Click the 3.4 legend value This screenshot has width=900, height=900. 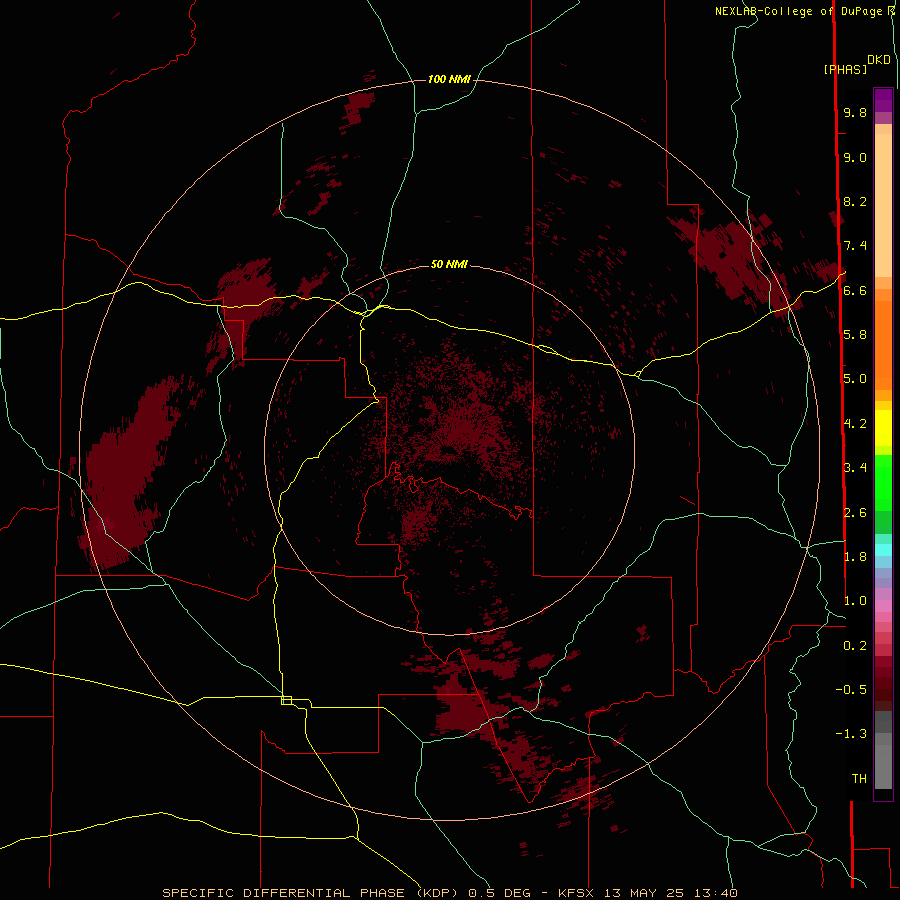point(855,467)
